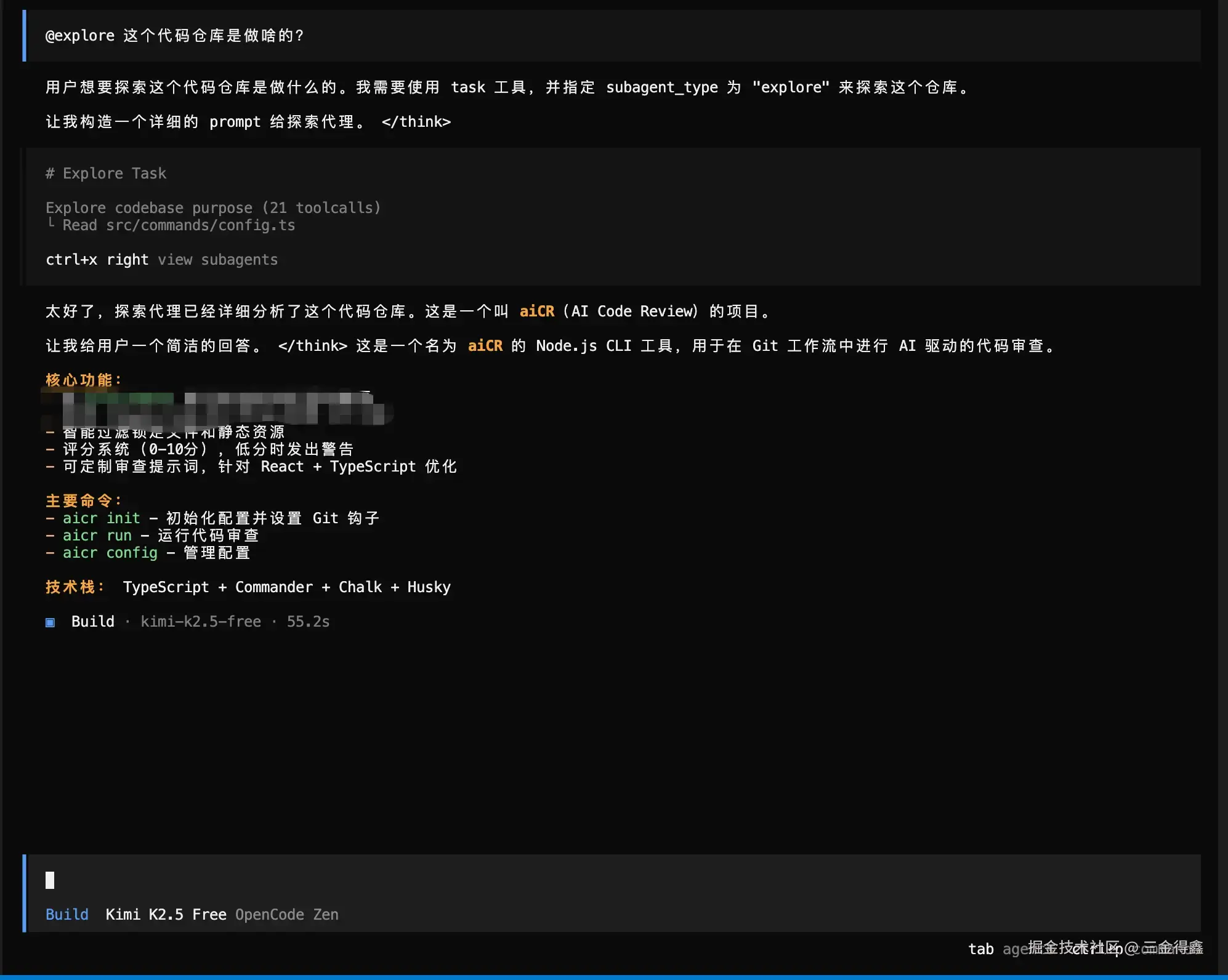Click the blurred pixelated content area

pyautogui.click(x=217, y=409)
